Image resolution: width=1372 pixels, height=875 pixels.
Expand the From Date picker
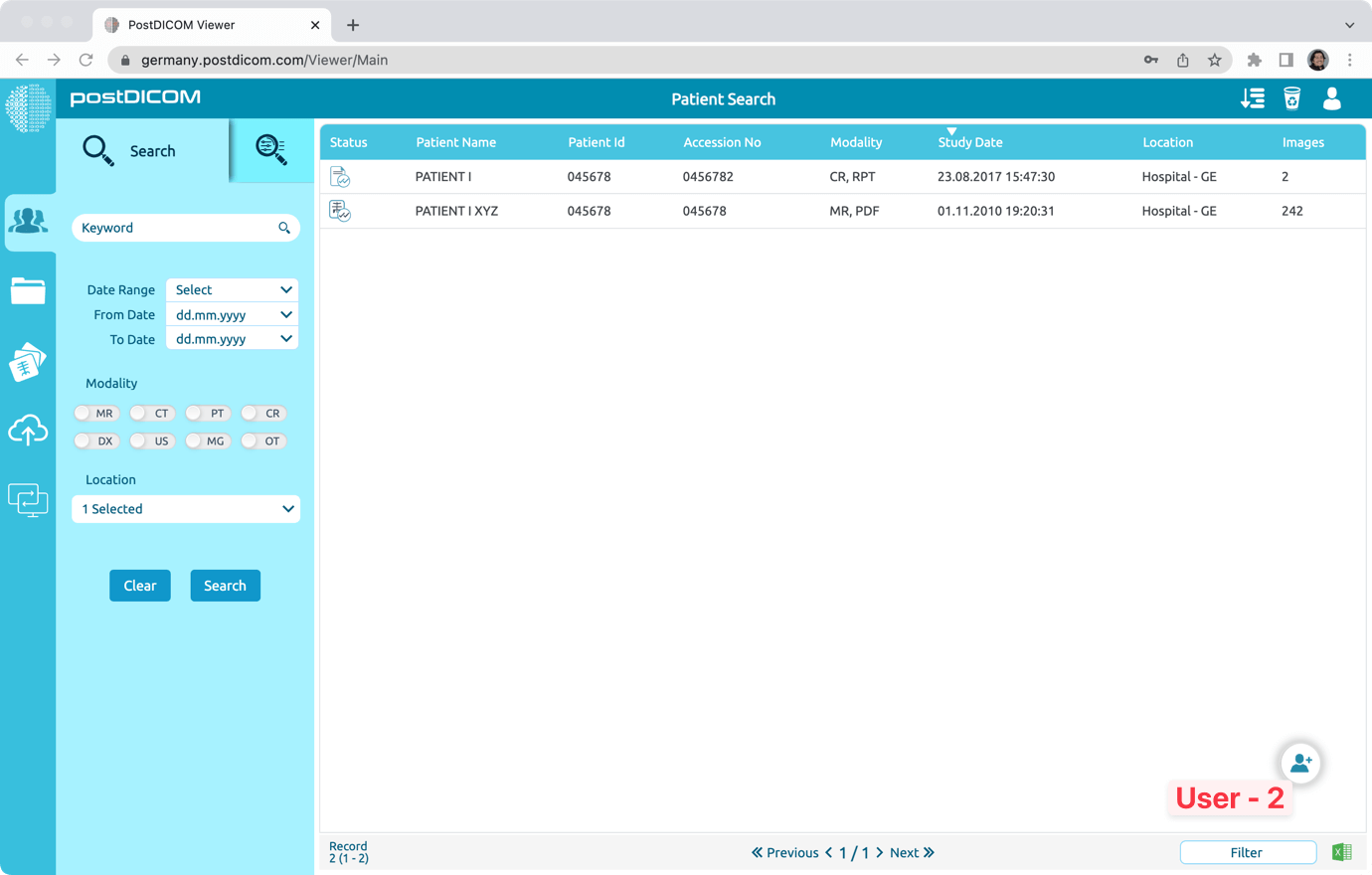(x=232, y=314)
